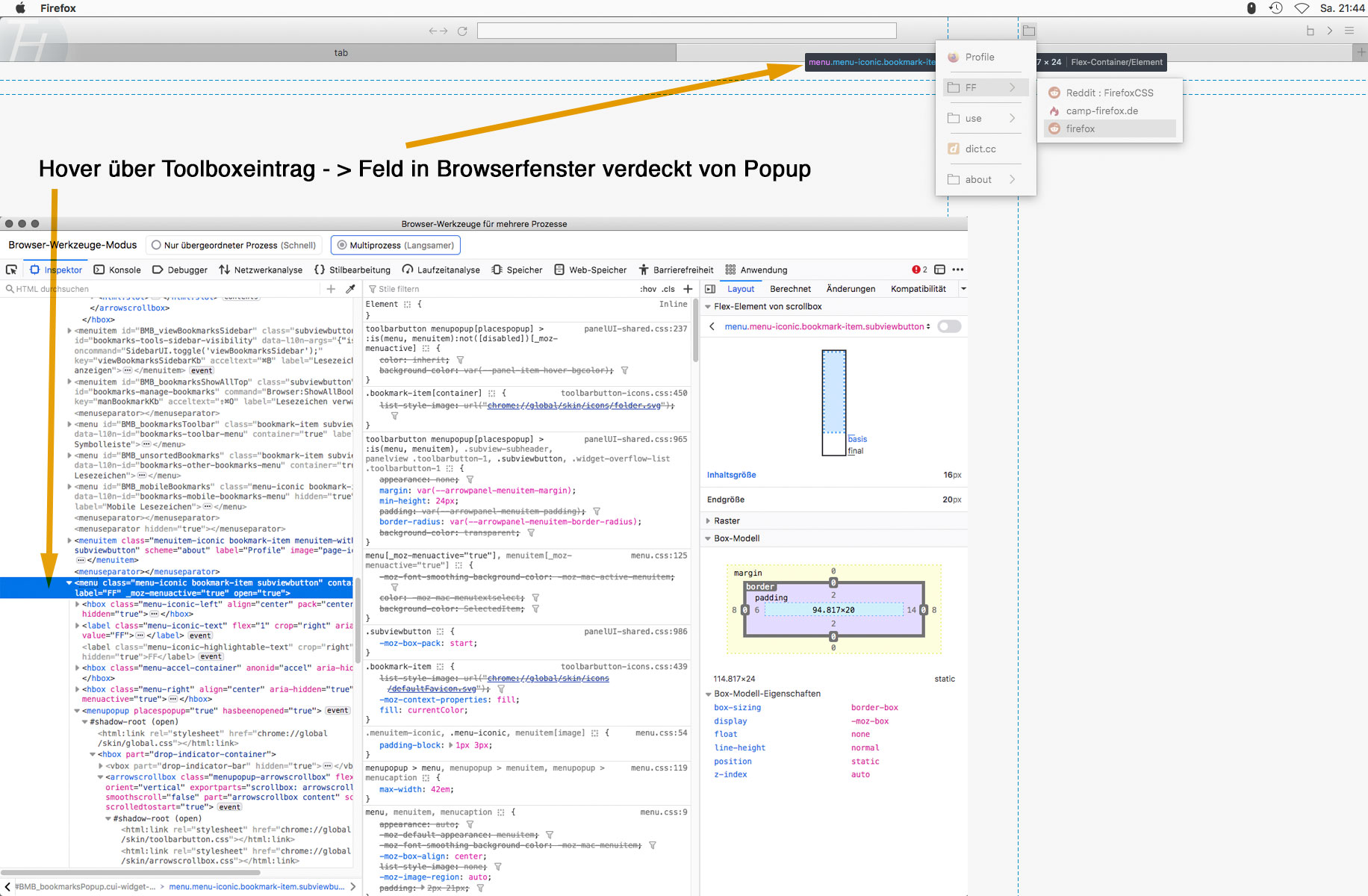
Task: Select BMB_bookmarksPopup breadcrumb
Action: (84, 887)
